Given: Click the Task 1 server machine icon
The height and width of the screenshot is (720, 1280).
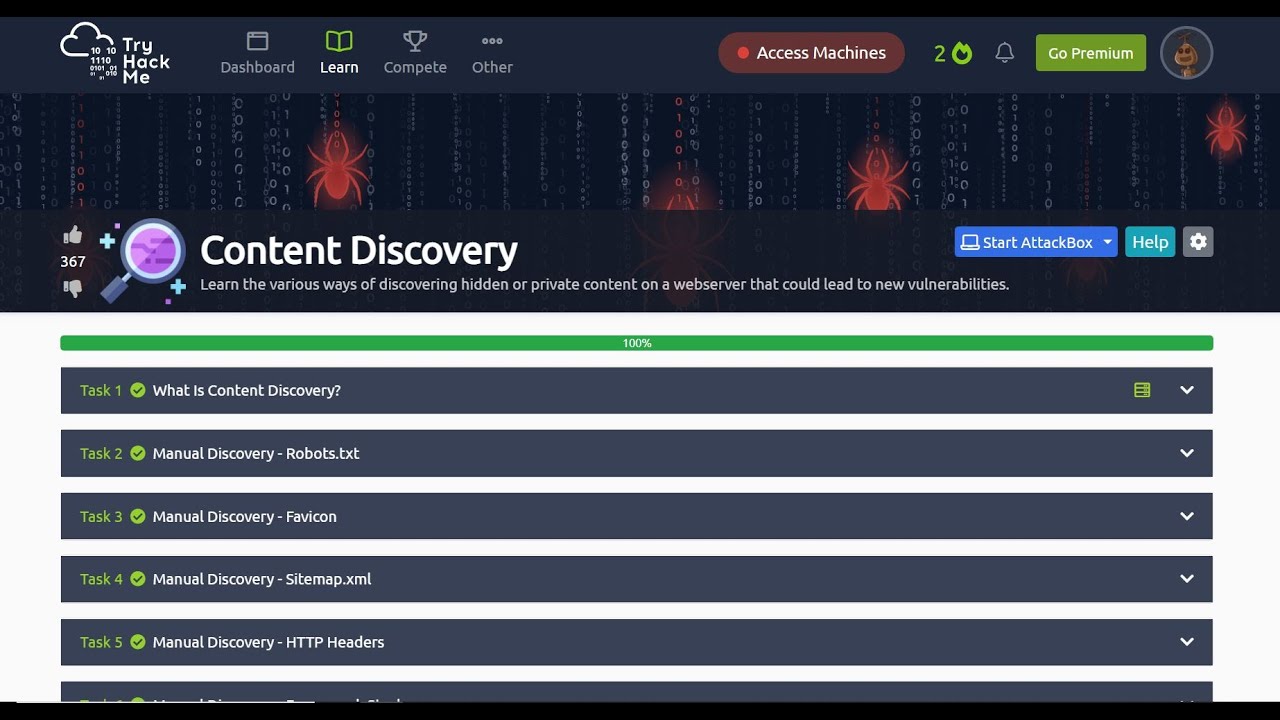Looking at the screenshot, I should pyautogui.click(x=1142, y=390).
